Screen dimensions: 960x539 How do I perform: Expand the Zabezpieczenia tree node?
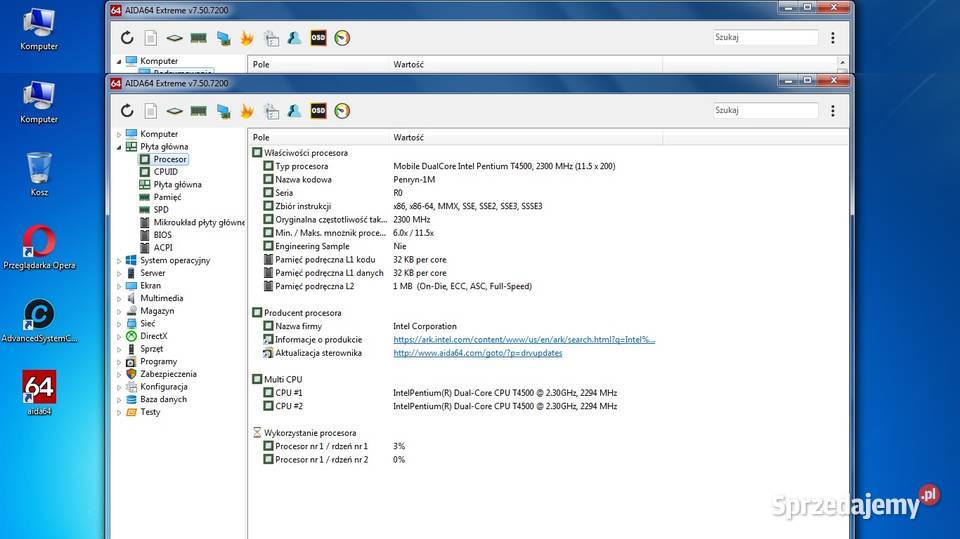pos(119,374)
